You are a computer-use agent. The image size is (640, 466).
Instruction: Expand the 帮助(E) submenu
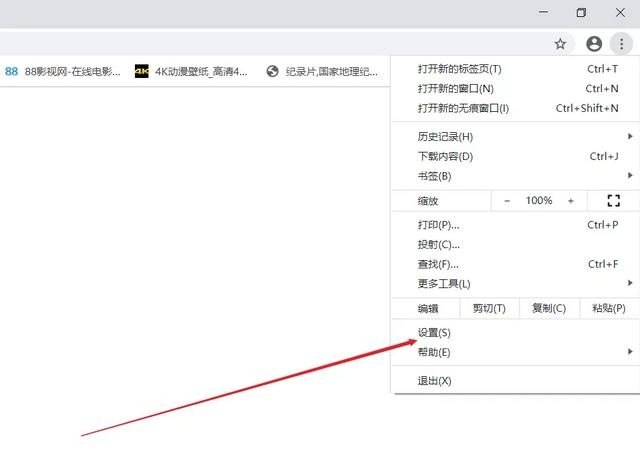click(516, 353)
